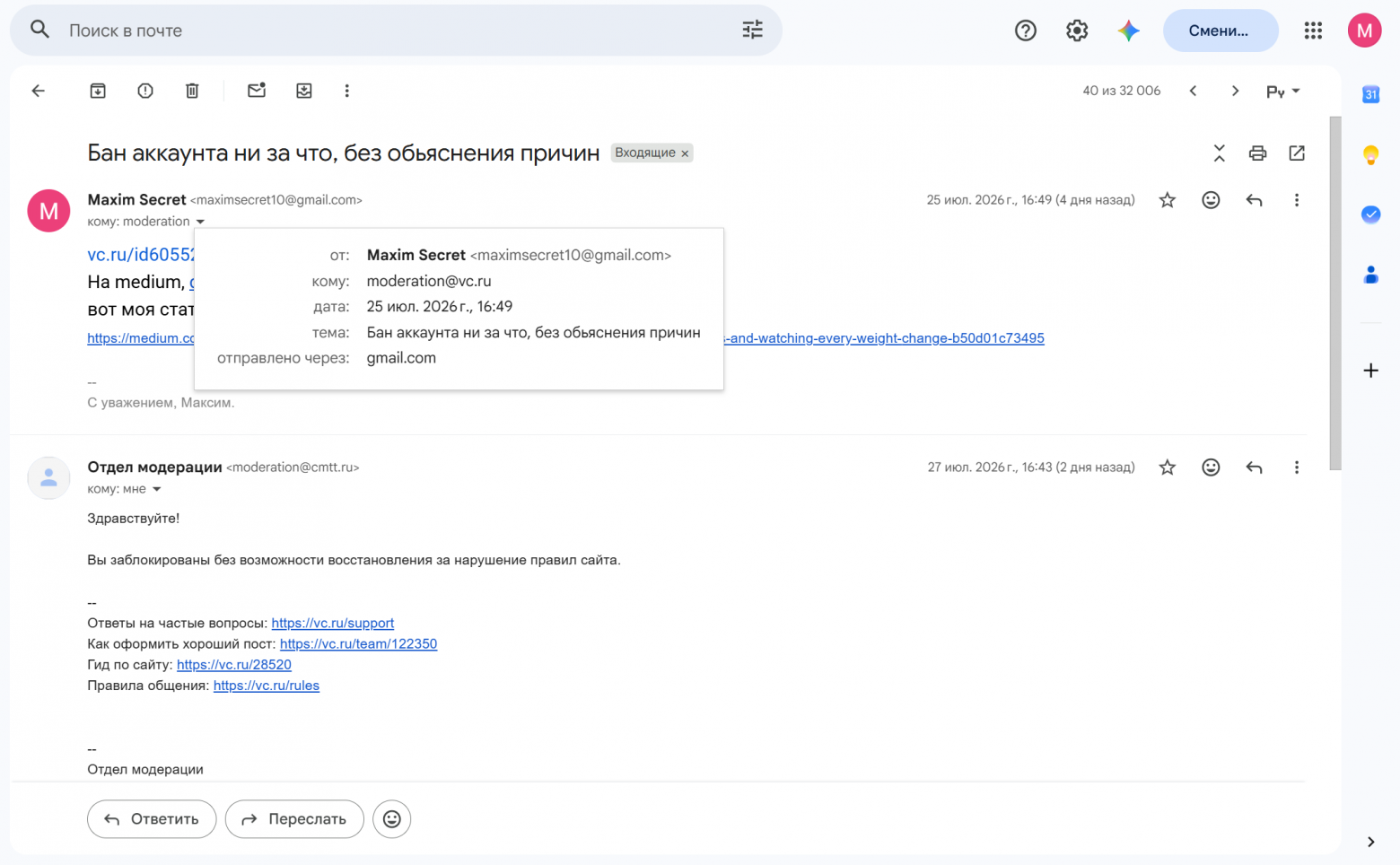Open conversation in new window
This screenshot has height=865, width=1400.
[1297, 153]
